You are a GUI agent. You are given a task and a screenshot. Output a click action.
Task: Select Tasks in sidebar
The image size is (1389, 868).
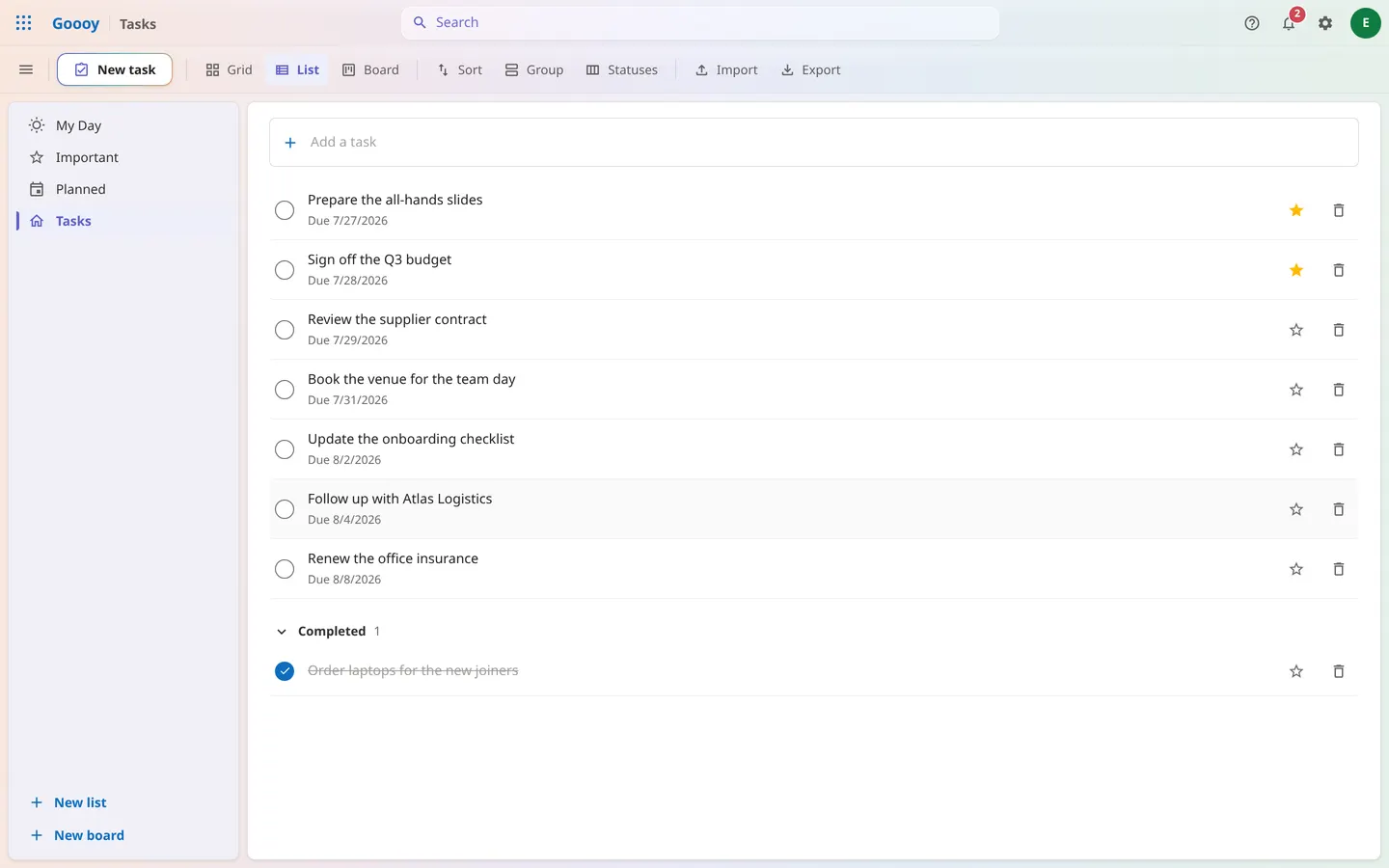(123, 221)
